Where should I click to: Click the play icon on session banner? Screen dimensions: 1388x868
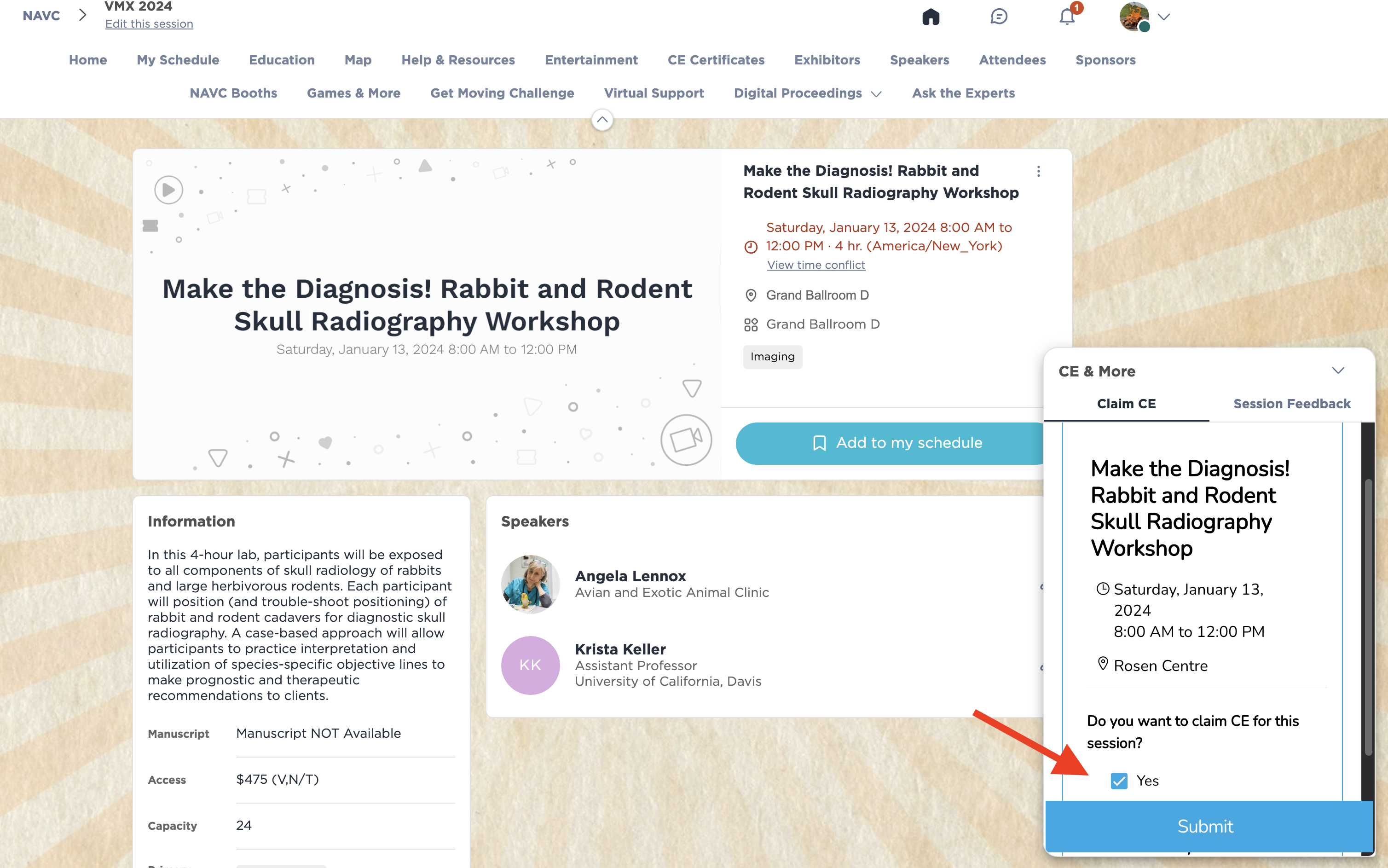[168, 190]
